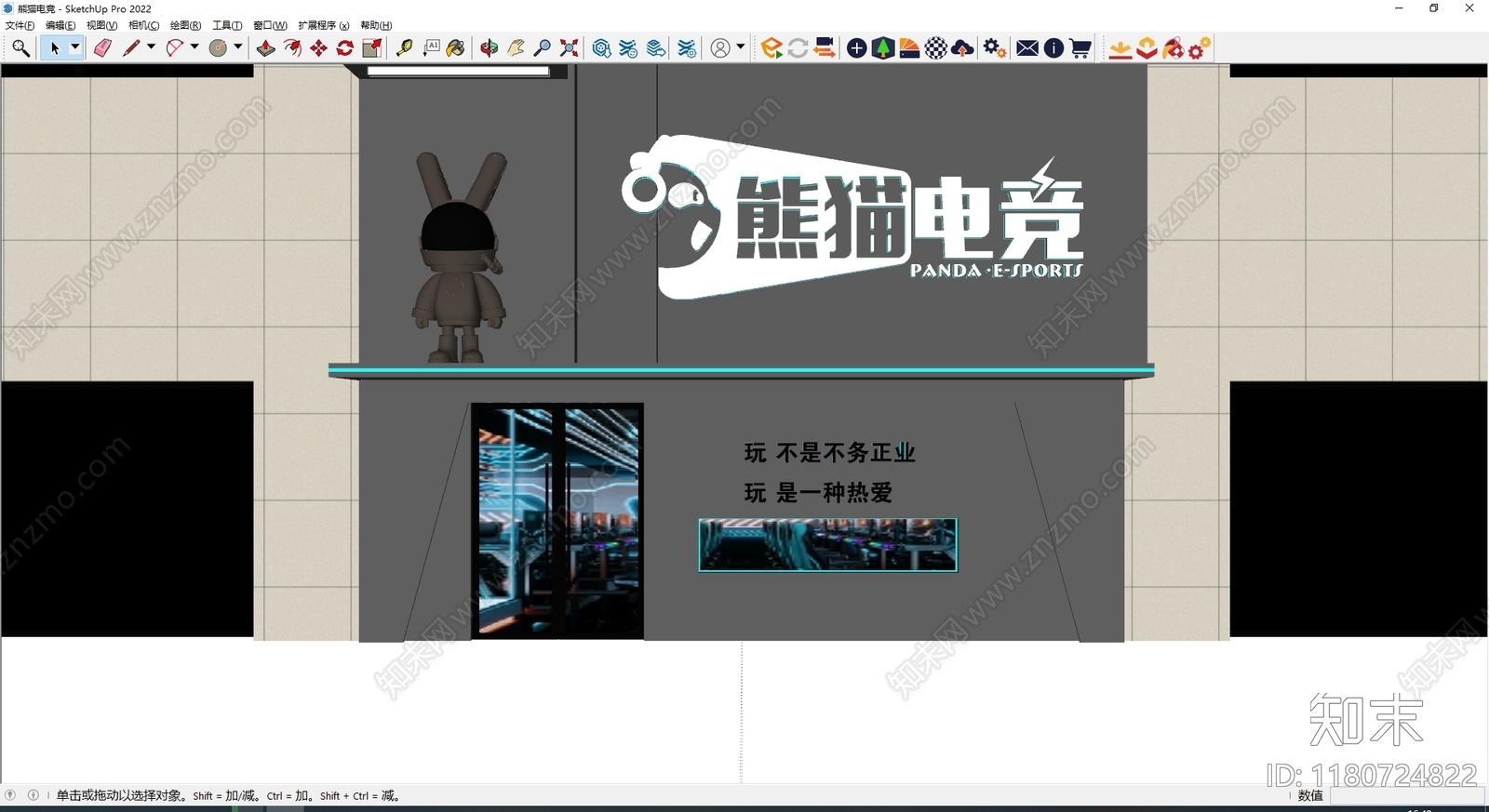This screenshot has height=812, width=1489.
Task: Open the 工具(T) menu
Action: pyautogui.click(x=227, y=25)
